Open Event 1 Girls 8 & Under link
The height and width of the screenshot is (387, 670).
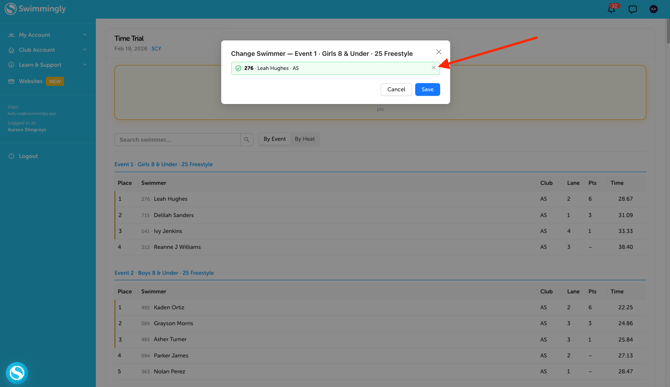point(164,164)
